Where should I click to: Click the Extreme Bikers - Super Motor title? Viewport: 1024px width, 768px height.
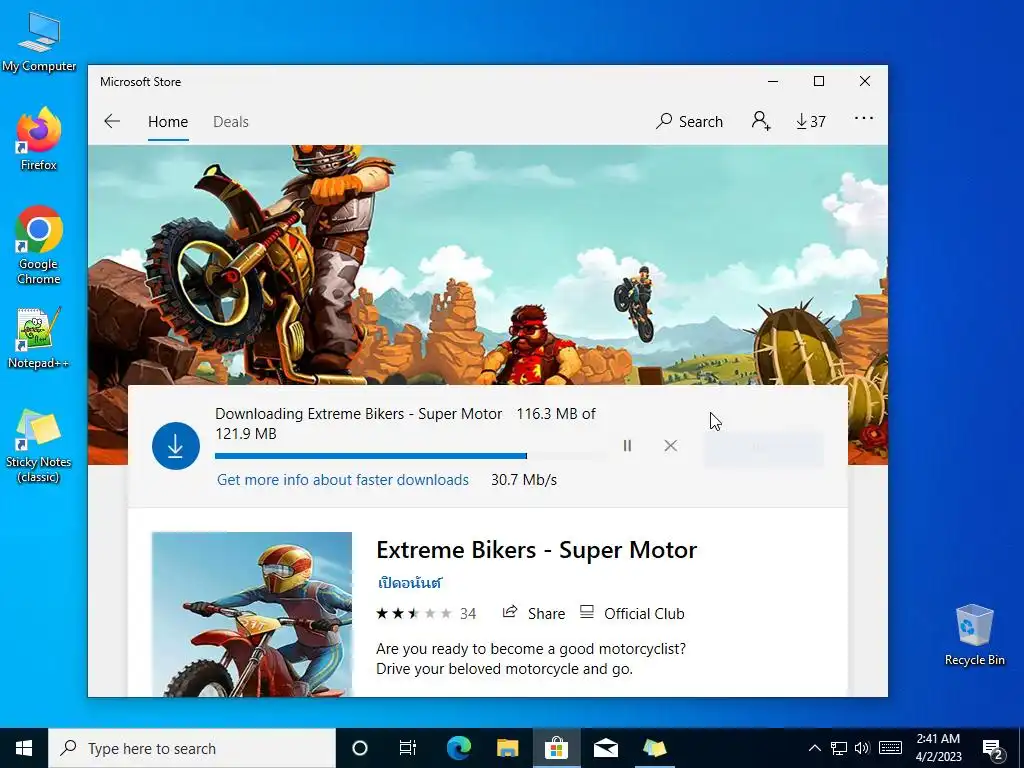537,550
